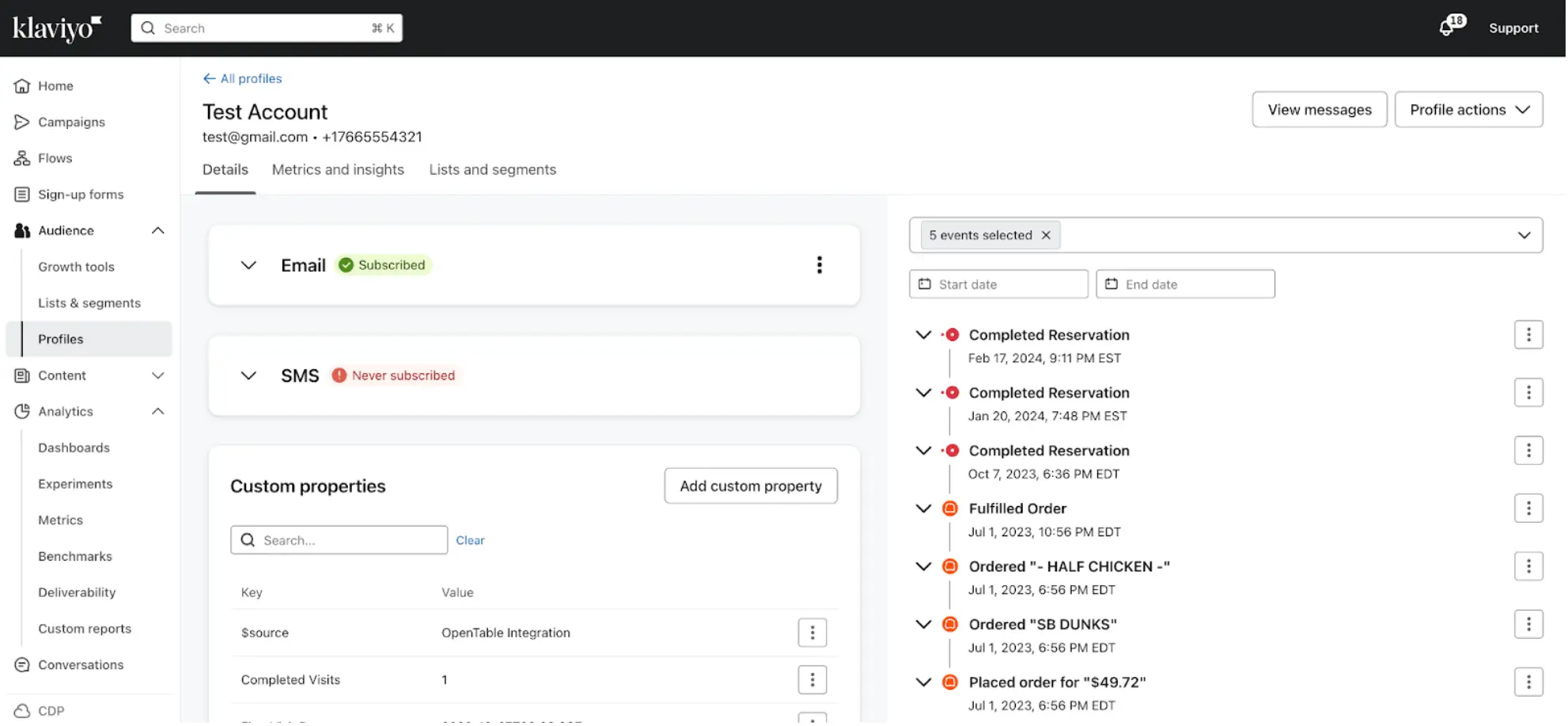Open options for Ordered "SB DUNKS" event
The width and height of the screenshot is (1568, 726).
pyautogui.click(x=1528, y=625)
